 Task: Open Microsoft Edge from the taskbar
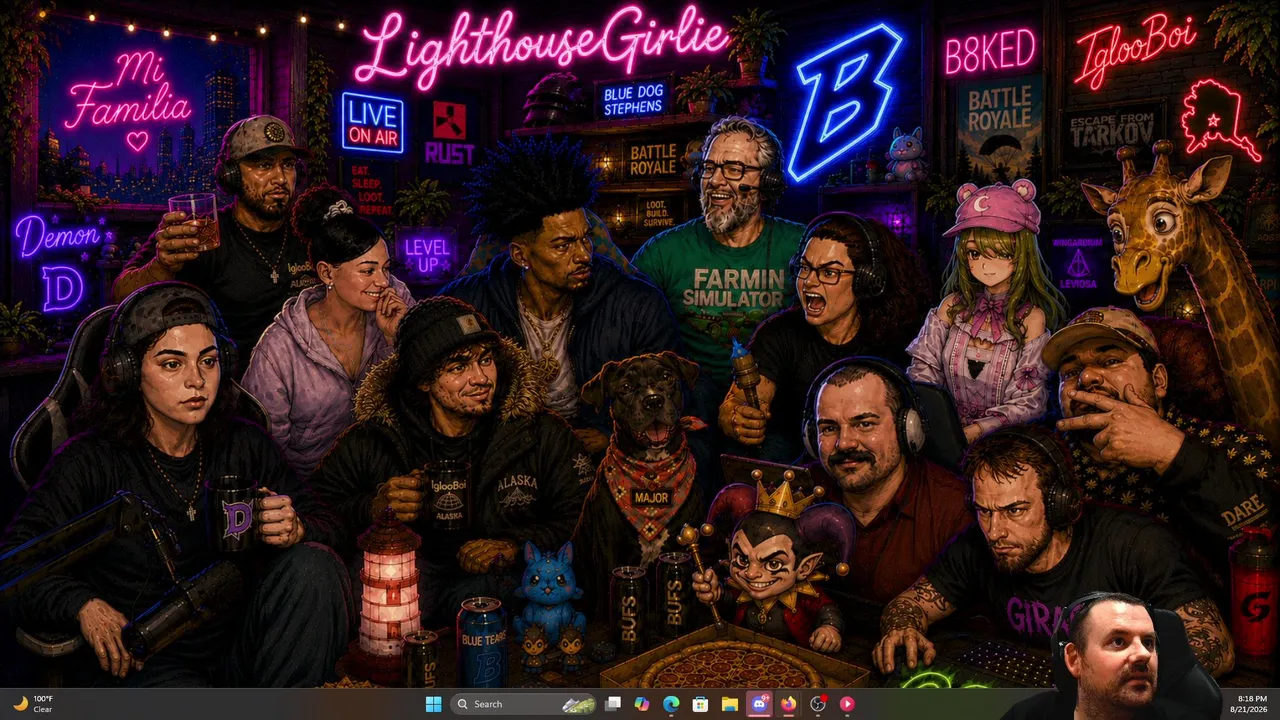tap(671, 704)
